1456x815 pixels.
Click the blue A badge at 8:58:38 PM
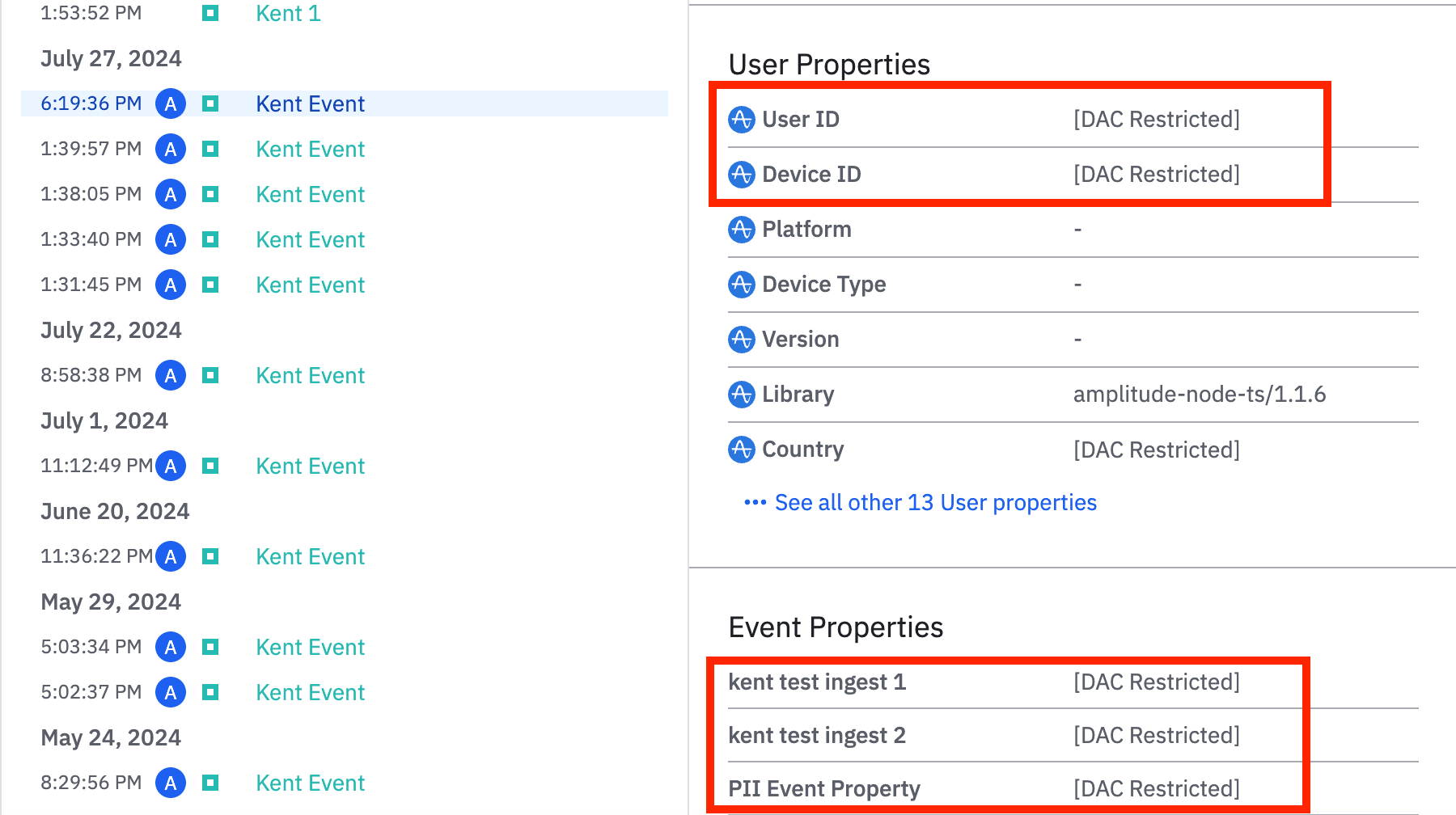171,375
